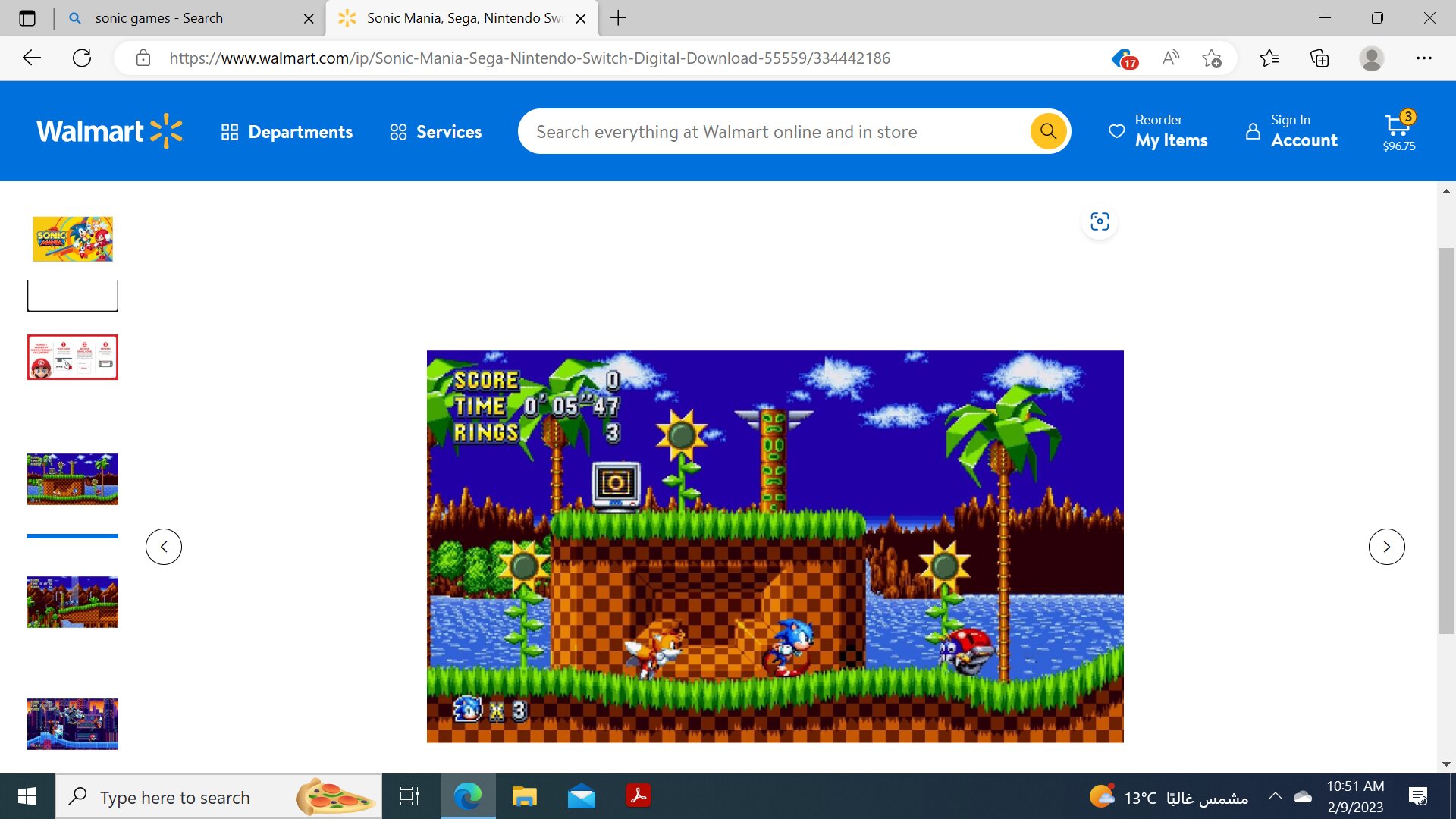
Task: Switch to sonic games Search tab
Action: 159,18
